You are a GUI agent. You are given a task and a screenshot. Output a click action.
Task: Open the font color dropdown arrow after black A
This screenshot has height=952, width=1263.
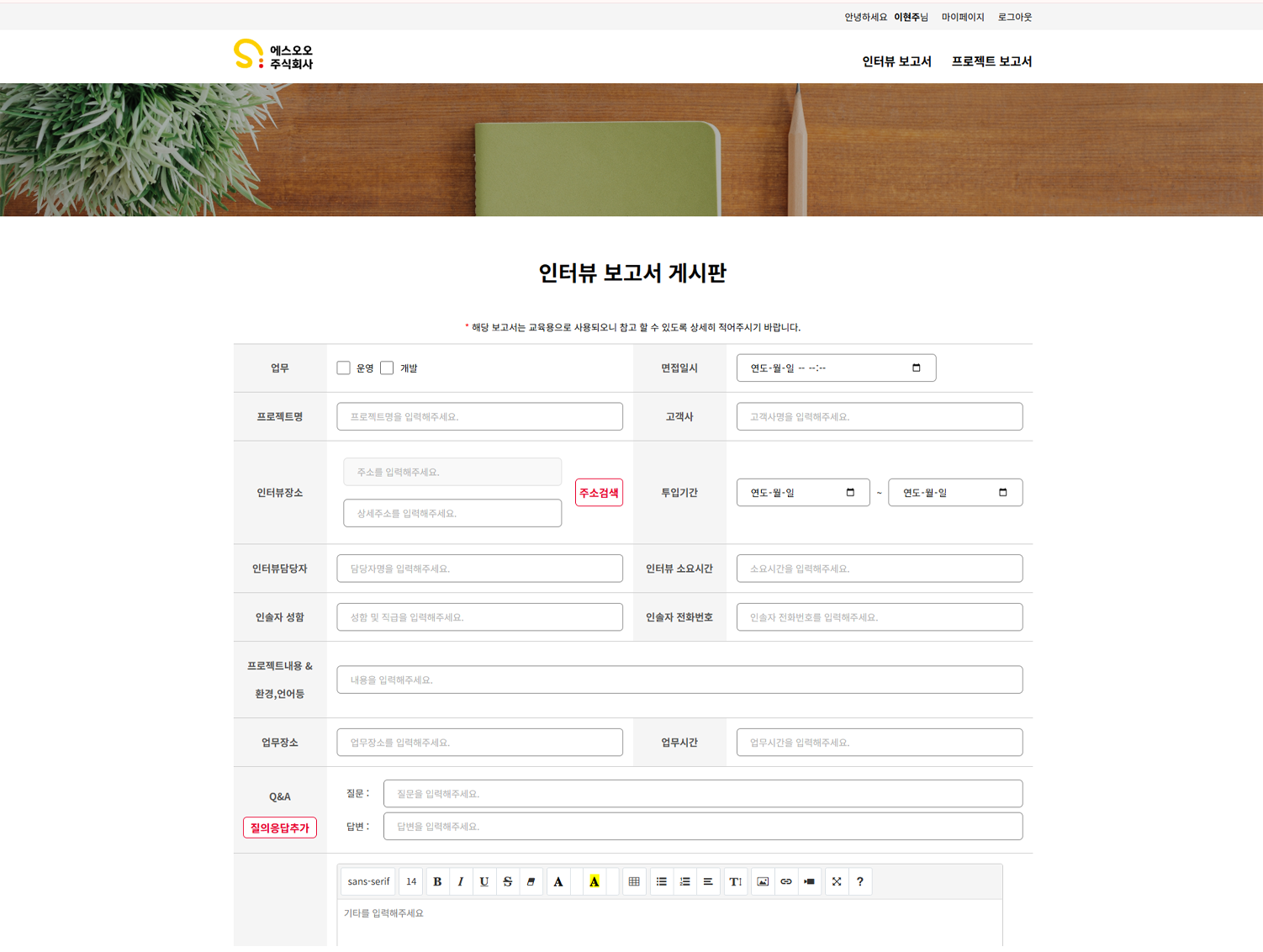coord(576,881)
